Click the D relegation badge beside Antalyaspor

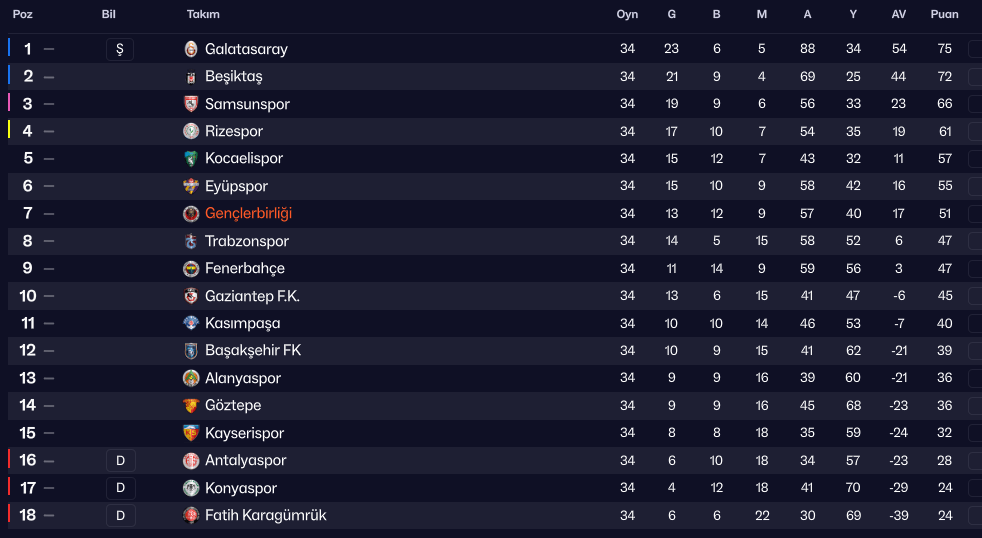(x=120, y=461)
